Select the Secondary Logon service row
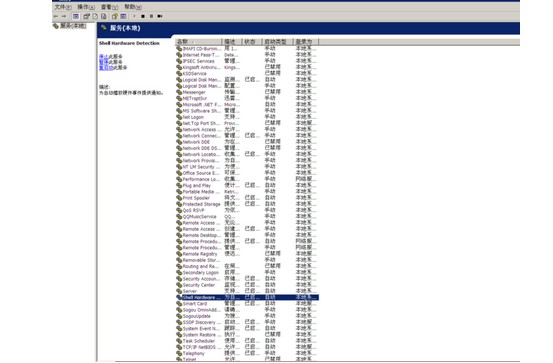553x363 pixels. [247, 272]
